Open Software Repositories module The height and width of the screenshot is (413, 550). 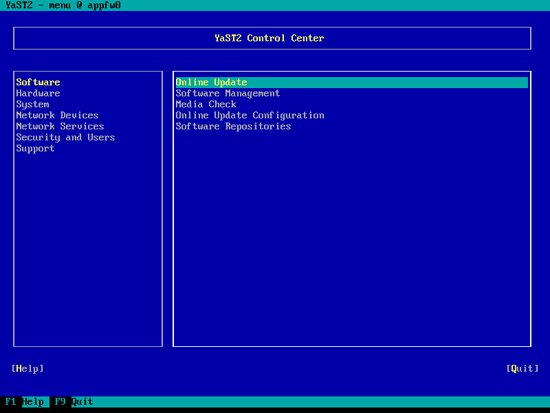click(x=233, y=126)
